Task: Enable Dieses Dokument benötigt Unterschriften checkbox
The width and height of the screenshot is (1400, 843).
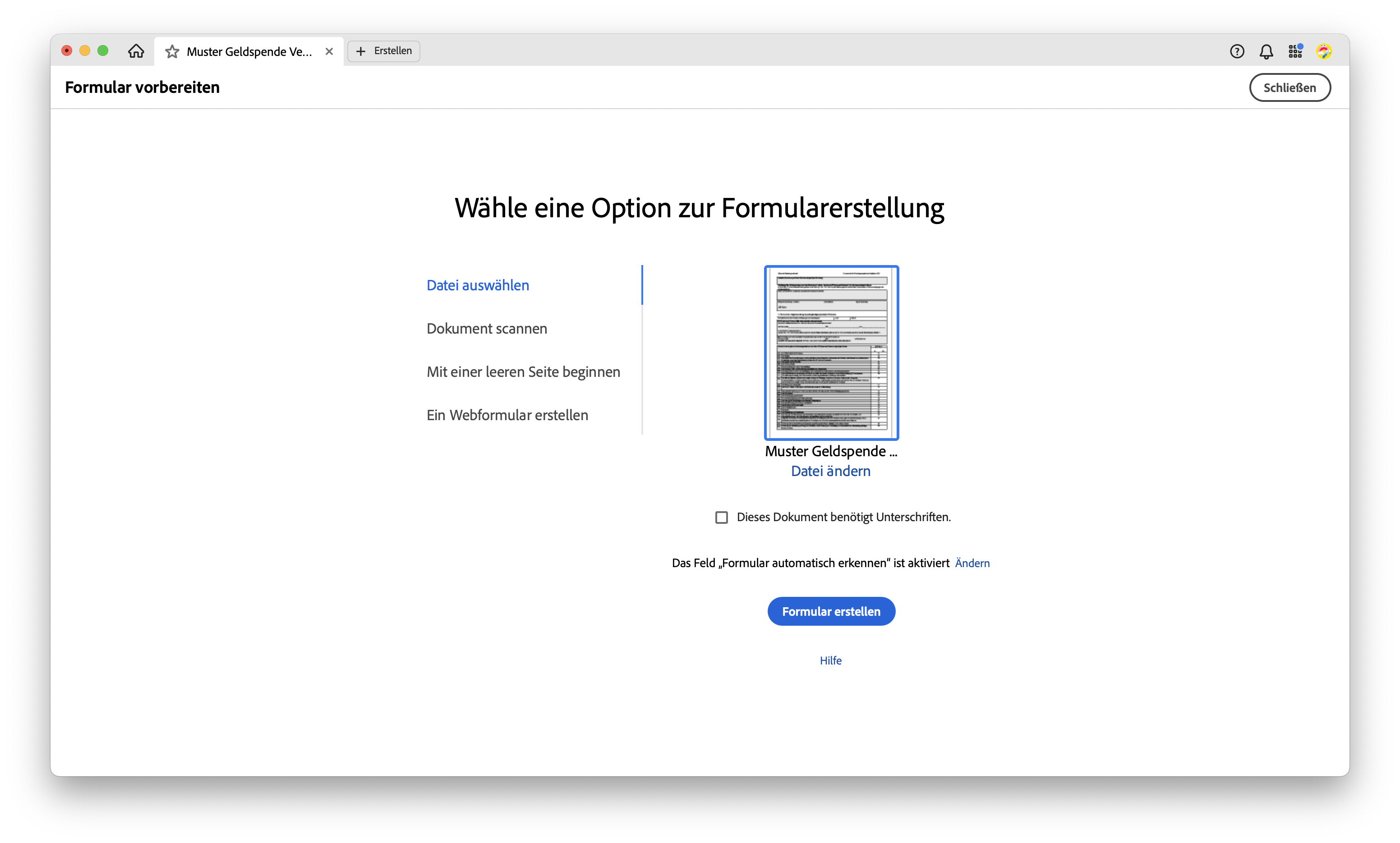Action: (721, 517)
